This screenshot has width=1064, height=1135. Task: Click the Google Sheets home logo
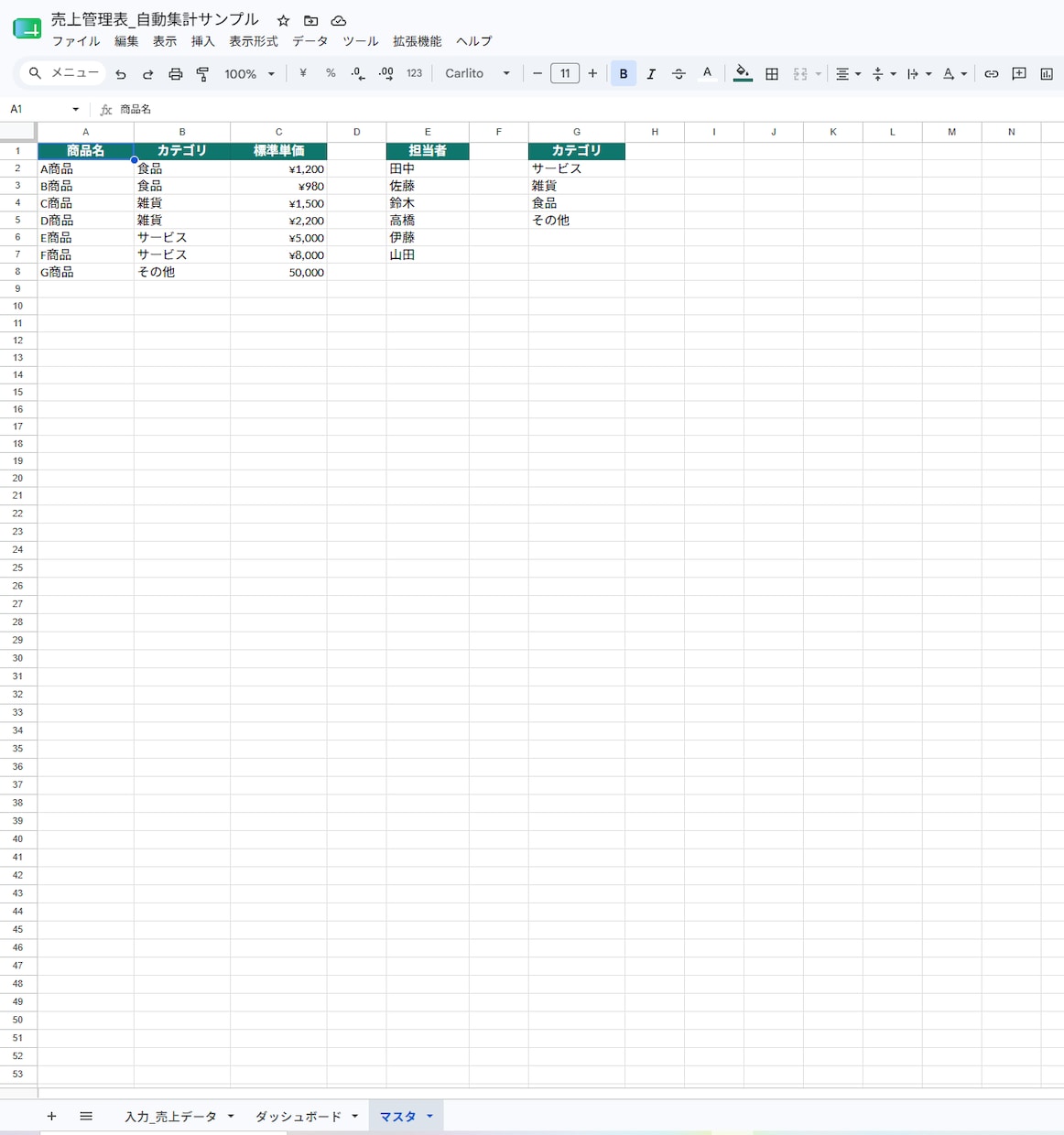[x=27, y=29]
